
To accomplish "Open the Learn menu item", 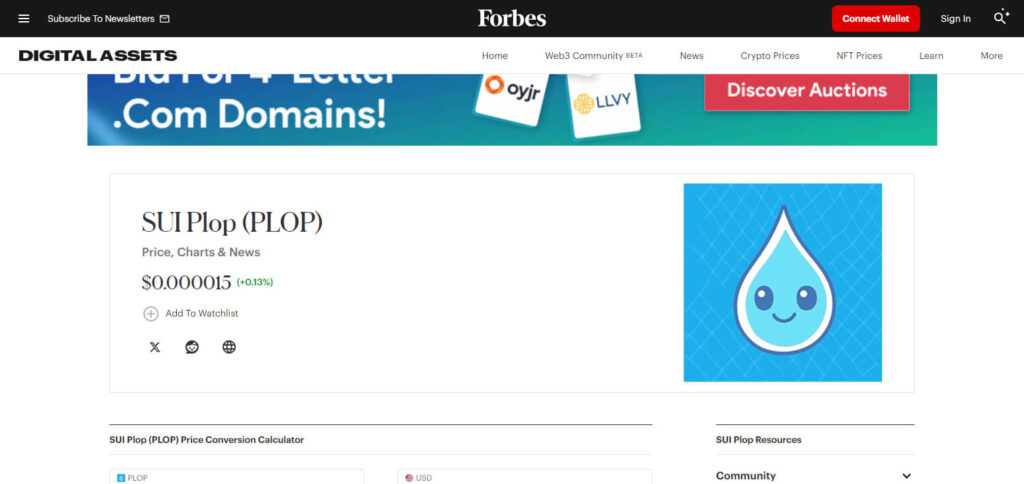I will (931, 56).
